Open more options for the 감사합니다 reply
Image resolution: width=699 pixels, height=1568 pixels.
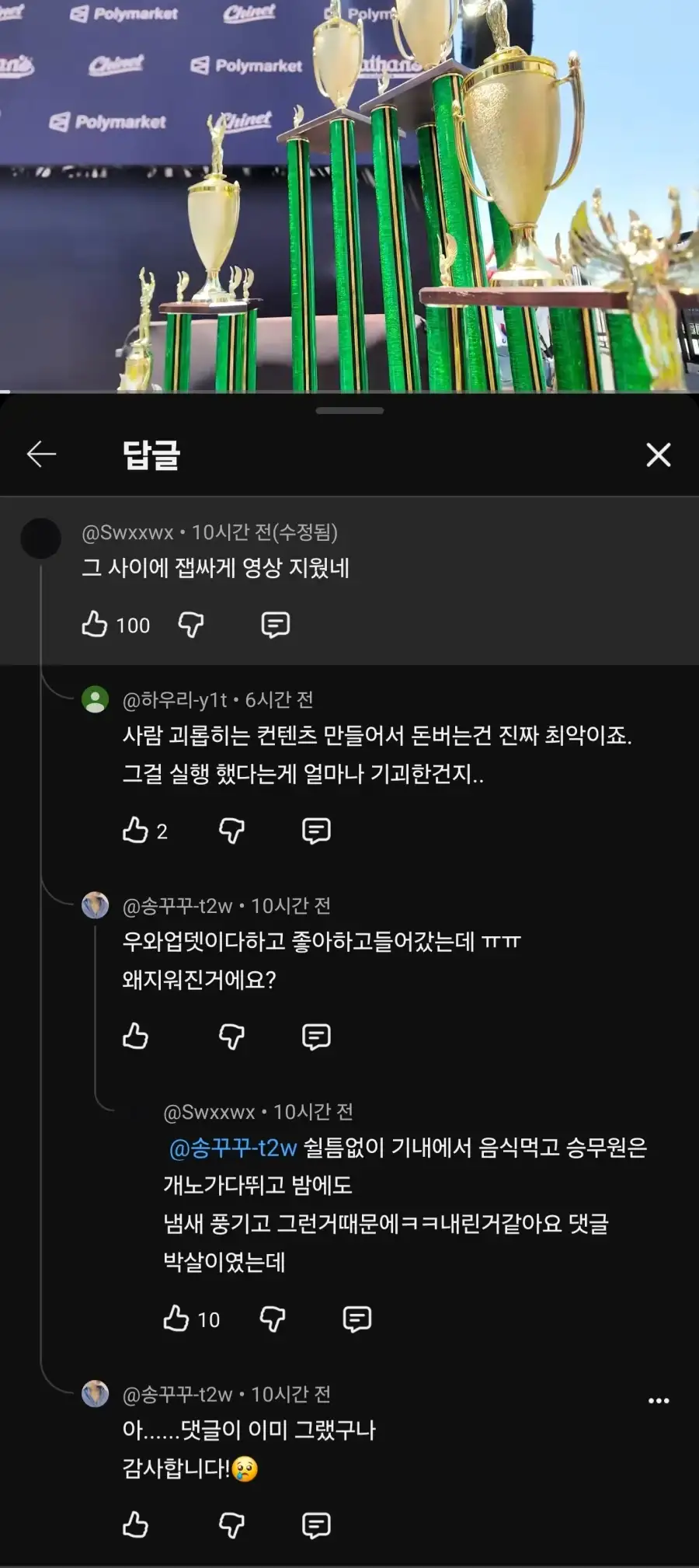(x=659, y=1400)
